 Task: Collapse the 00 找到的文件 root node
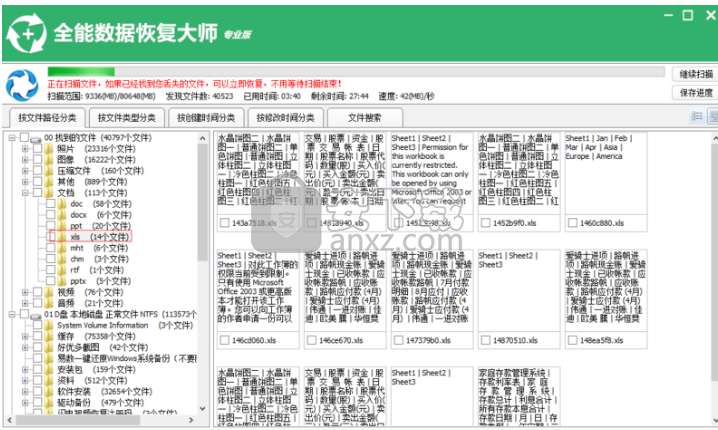(12, 138)
